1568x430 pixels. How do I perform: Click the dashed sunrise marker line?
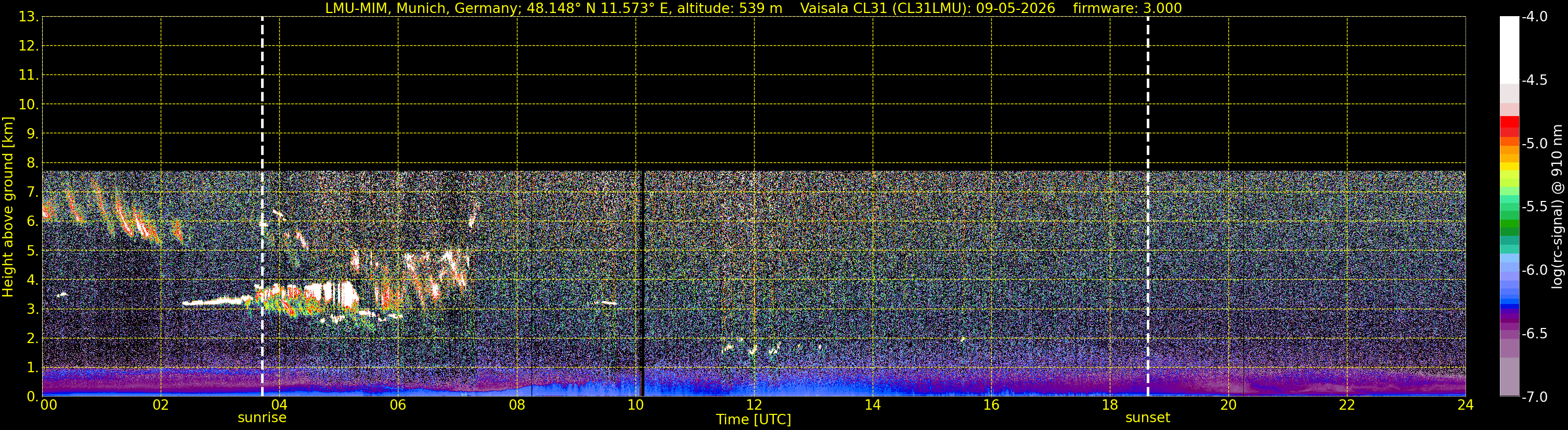(262, 207)
